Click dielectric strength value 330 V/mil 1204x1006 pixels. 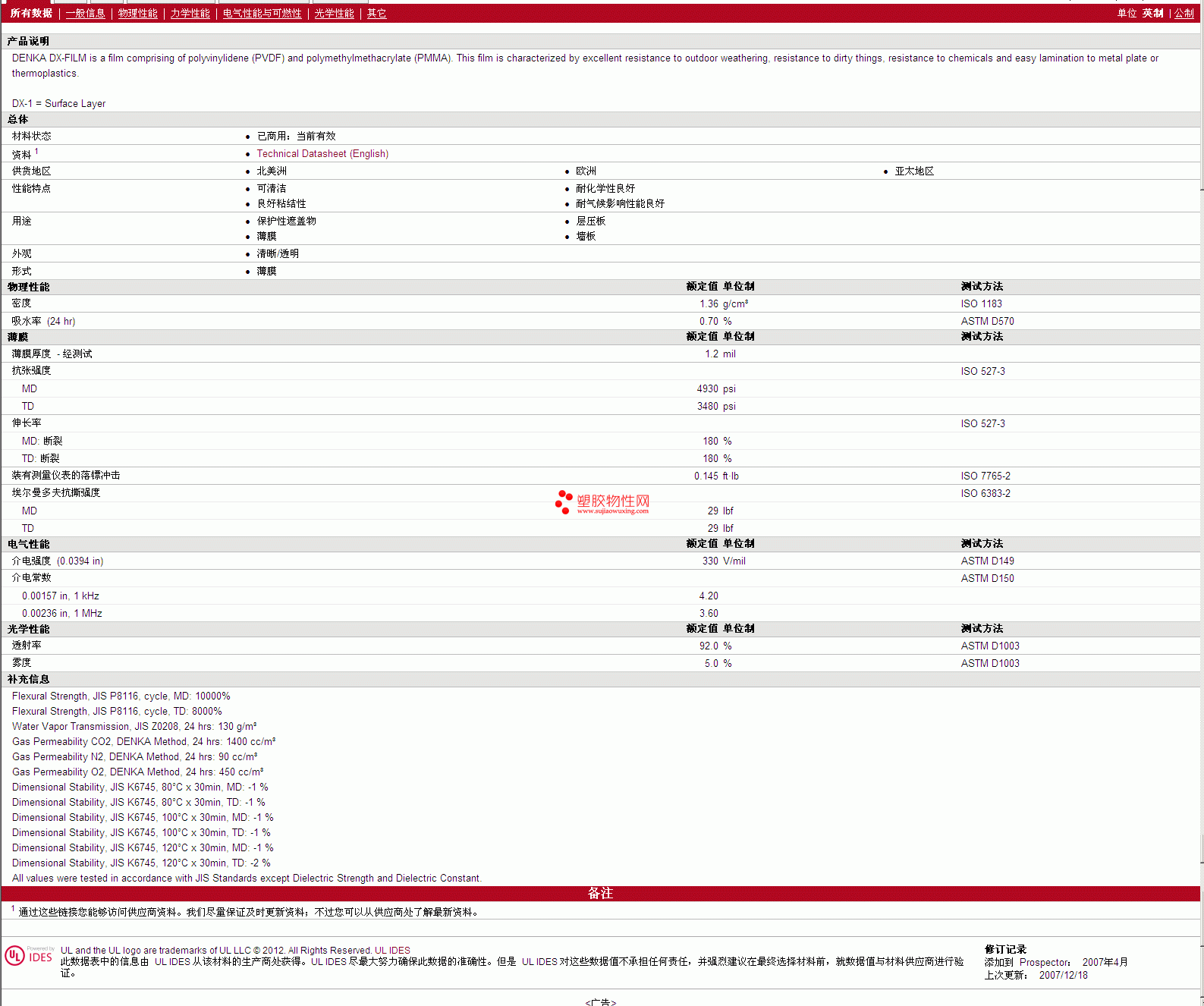click(x=724, y=561)
